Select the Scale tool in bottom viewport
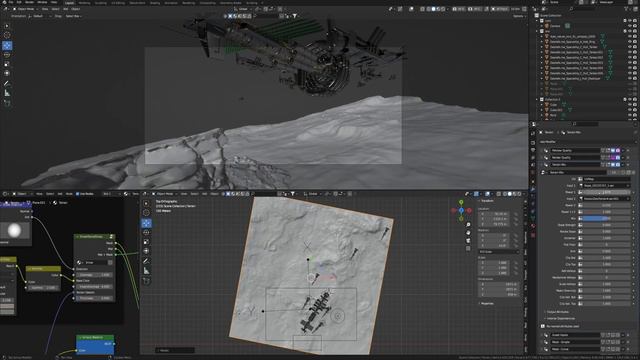The image size is (640, 360). pos(146,242)
